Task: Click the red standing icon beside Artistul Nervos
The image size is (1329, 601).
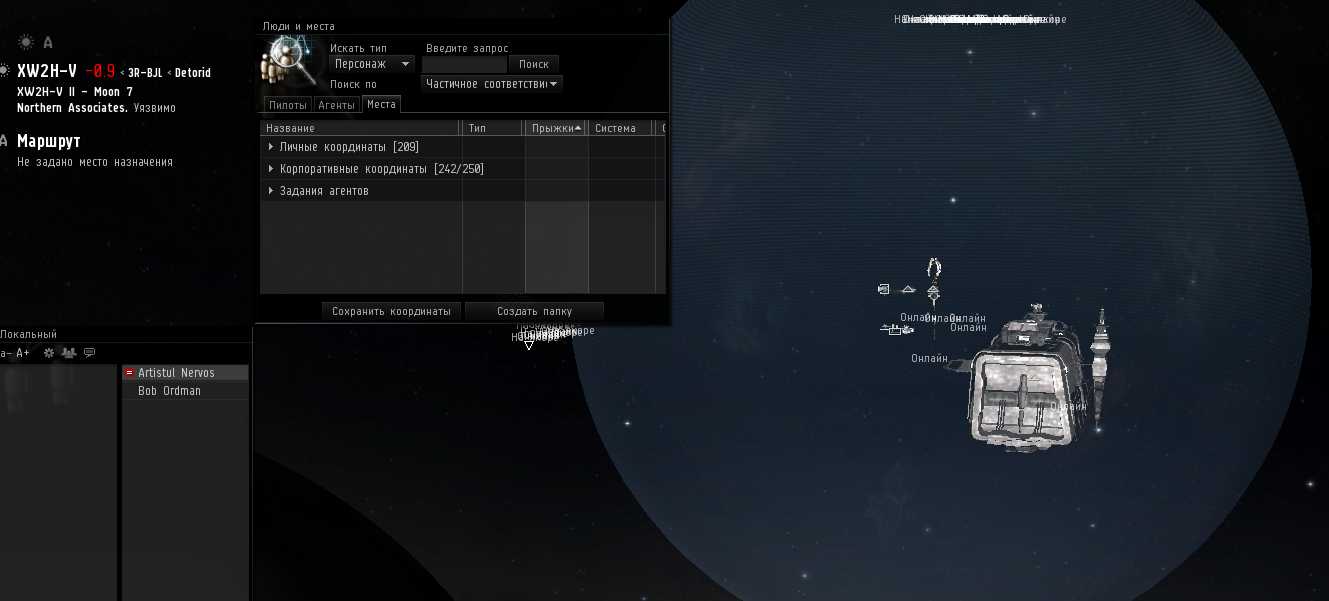Action: [x=129, y=373]
